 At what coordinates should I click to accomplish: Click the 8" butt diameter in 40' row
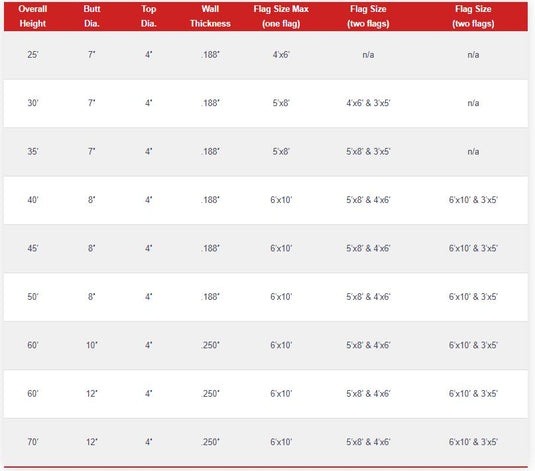92,200
